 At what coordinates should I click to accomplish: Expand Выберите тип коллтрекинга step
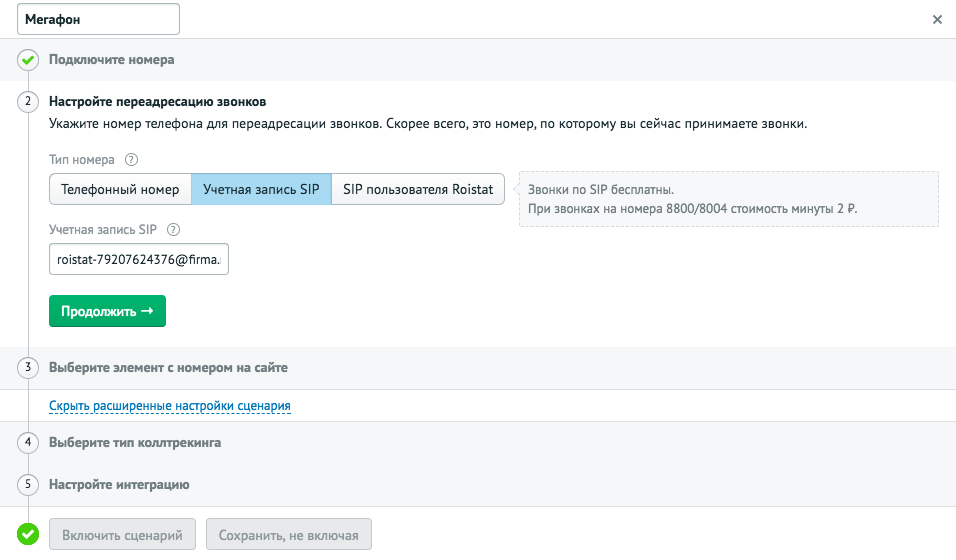coord(135,443)
